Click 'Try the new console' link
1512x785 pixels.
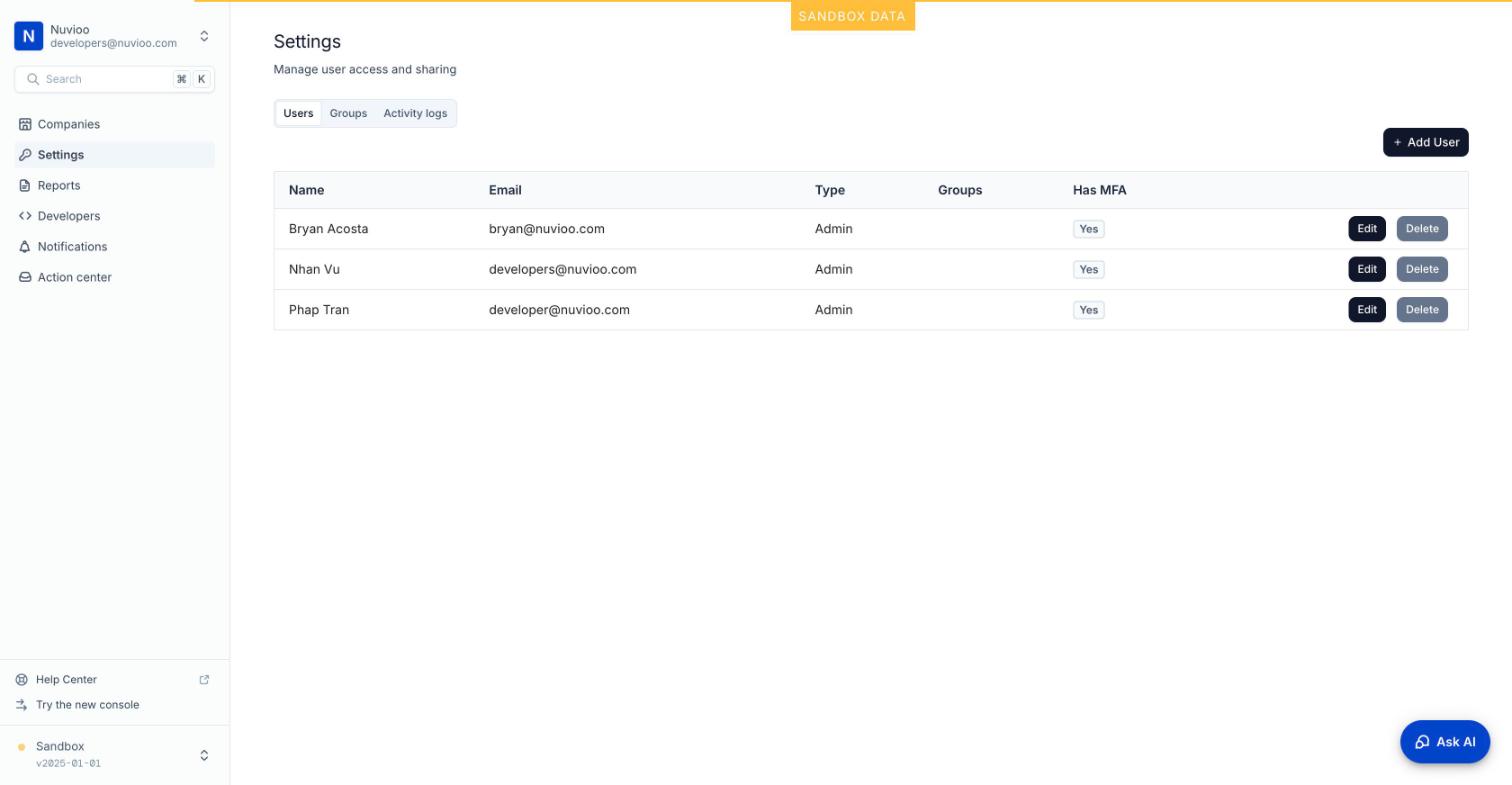click(87, 705)
